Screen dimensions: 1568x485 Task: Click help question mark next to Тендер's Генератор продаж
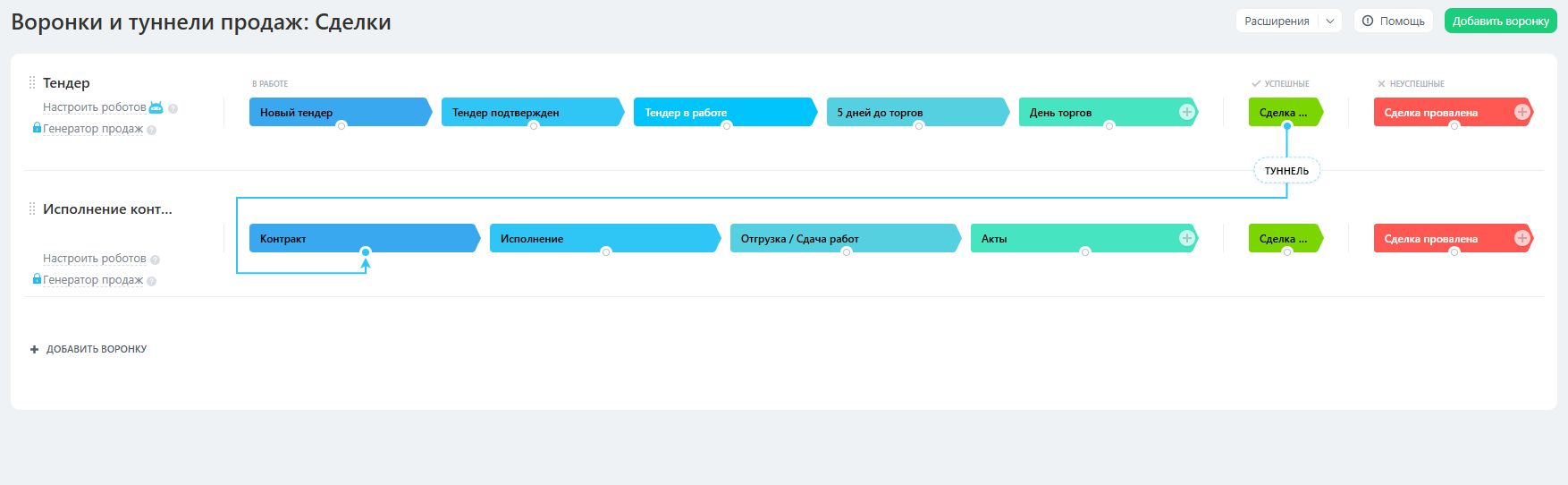click(152, 130)
